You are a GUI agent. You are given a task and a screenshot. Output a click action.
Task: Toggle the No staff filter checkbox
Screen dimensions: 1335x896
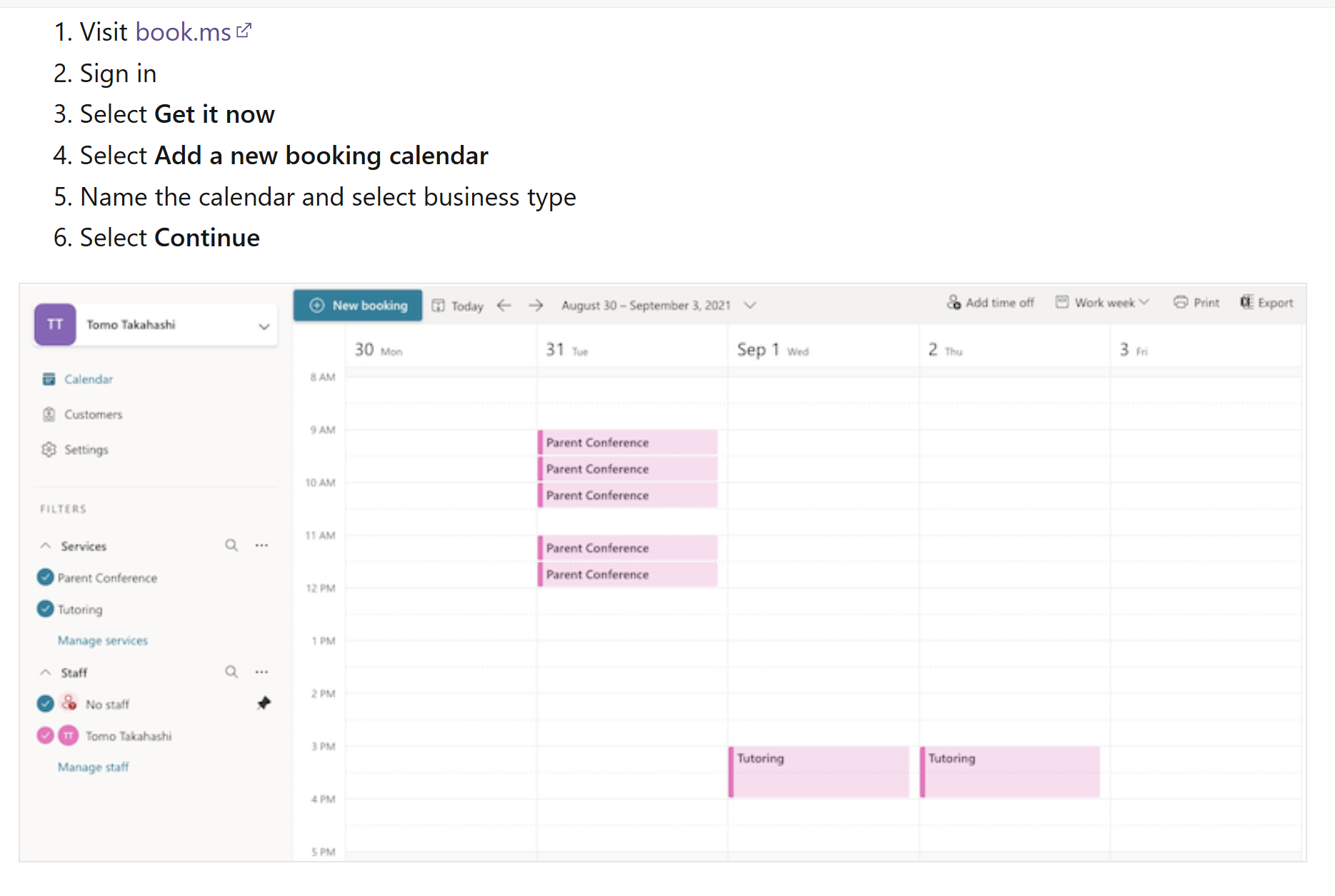pyautogui.click(x=45, y=704)
